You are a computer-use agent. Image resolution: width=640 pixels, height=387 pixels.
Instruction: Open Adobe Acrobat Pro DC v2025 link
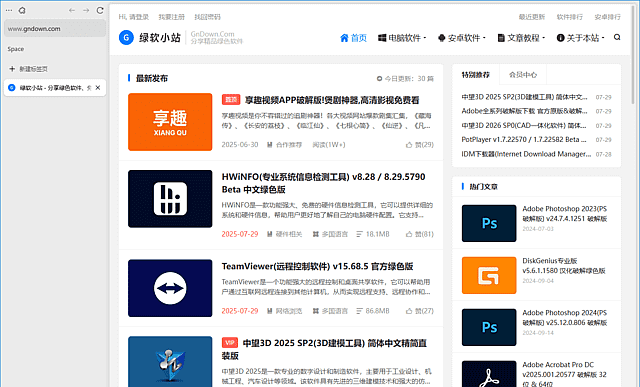pos(564,374)
